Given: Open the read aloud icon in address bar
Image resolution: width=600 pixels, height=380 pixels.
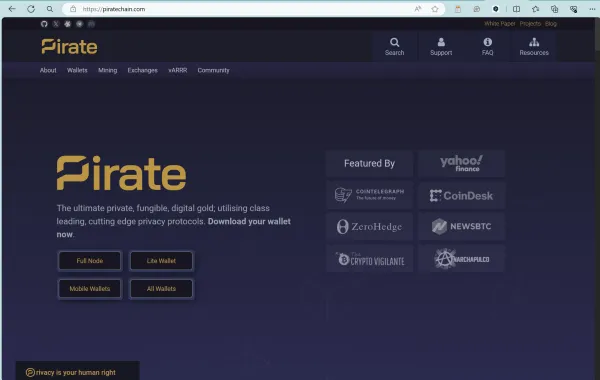Looking at the screenshot, I should coord(418,9).
